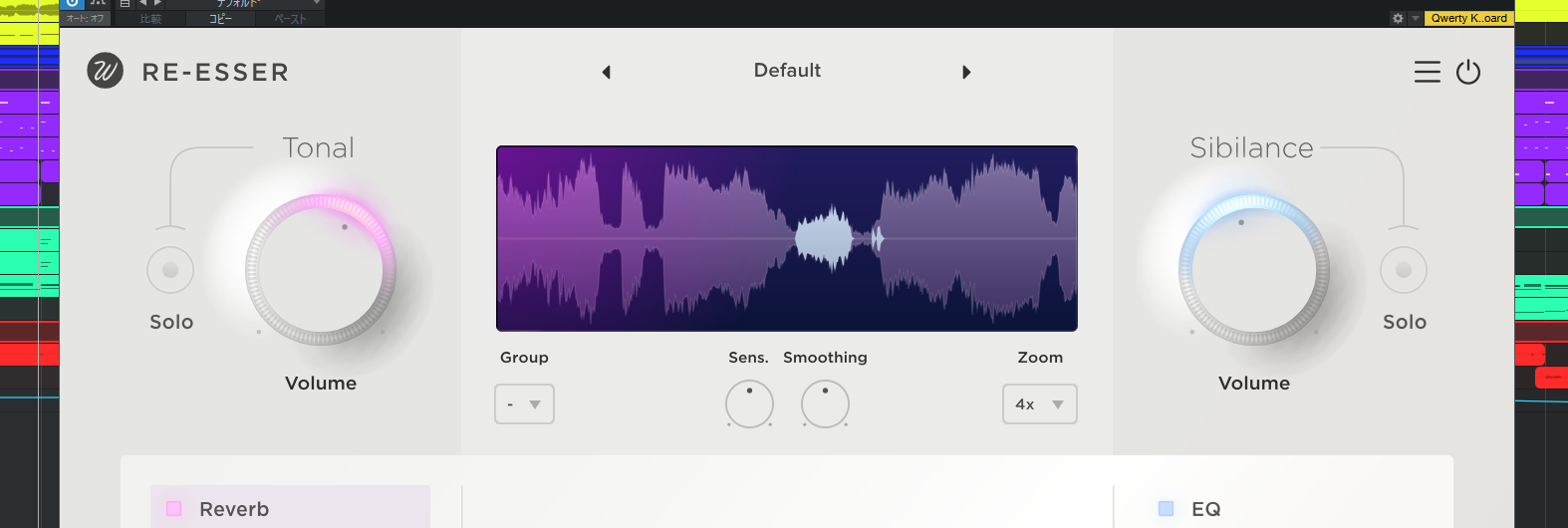Click the RE-ESSER circular logo icon
1568x528 pixels.
[x=105, y=71]
